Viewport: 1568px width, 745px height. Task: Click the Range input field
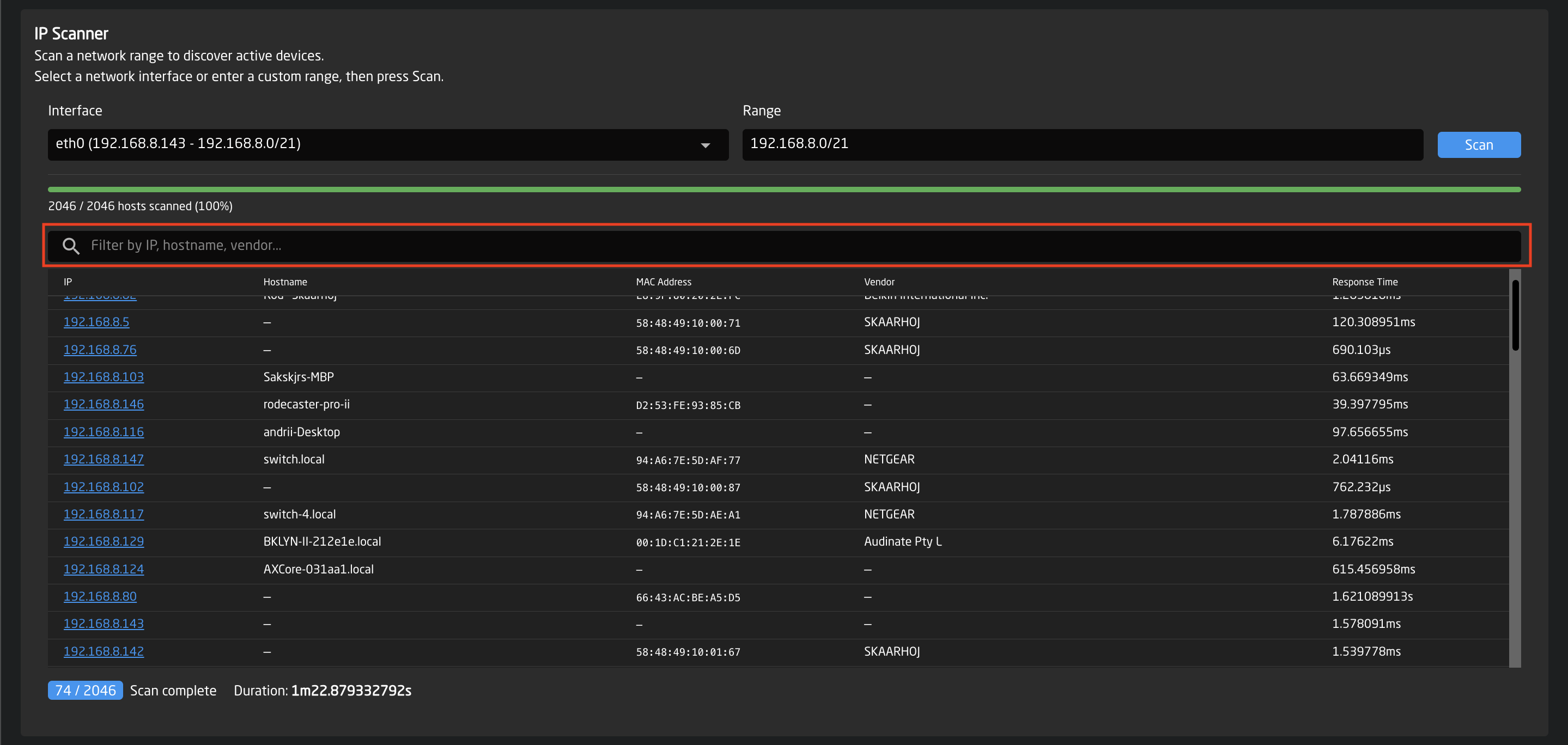(x=1081, y=144)
